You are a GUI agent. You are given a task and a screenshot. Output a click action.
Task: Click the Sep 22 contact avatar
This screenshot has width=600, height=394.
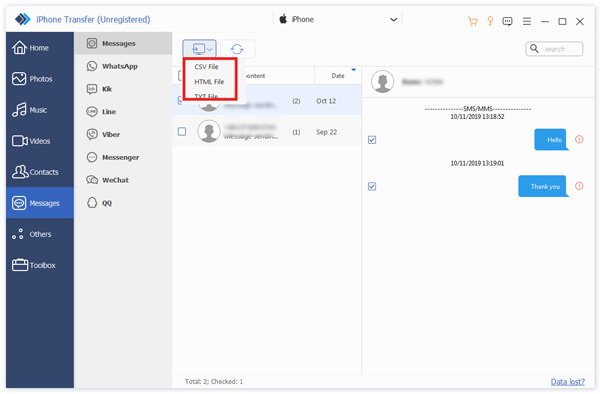209,131
